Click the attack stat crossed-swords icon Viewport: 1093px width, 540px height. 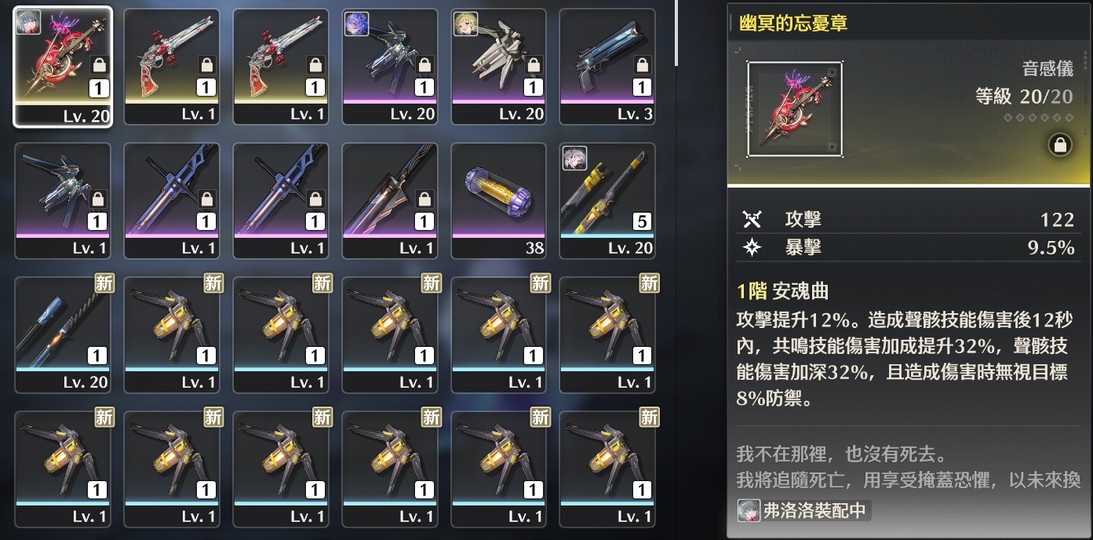pyautogui.click(x=751, y=220)
